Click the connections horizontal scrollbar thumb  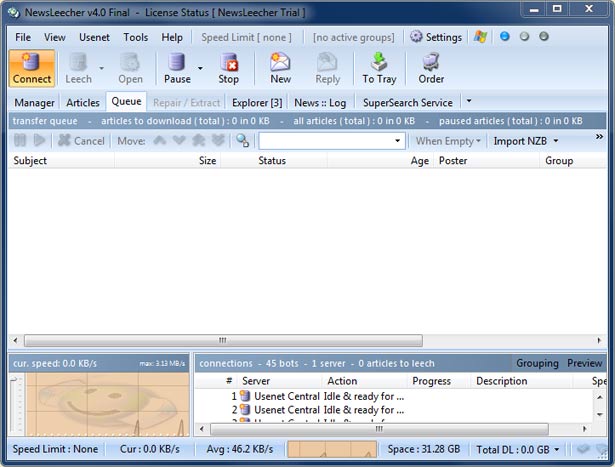379,429
